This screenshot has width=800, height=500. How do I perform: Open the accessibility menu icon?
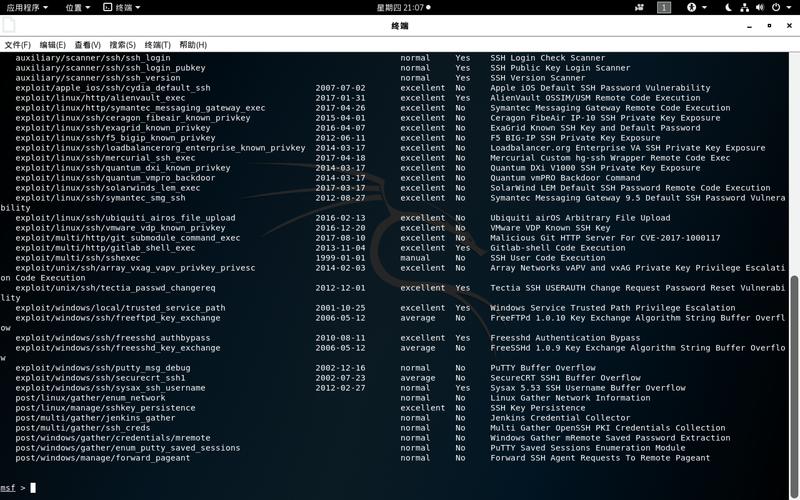tap(691, 8)
